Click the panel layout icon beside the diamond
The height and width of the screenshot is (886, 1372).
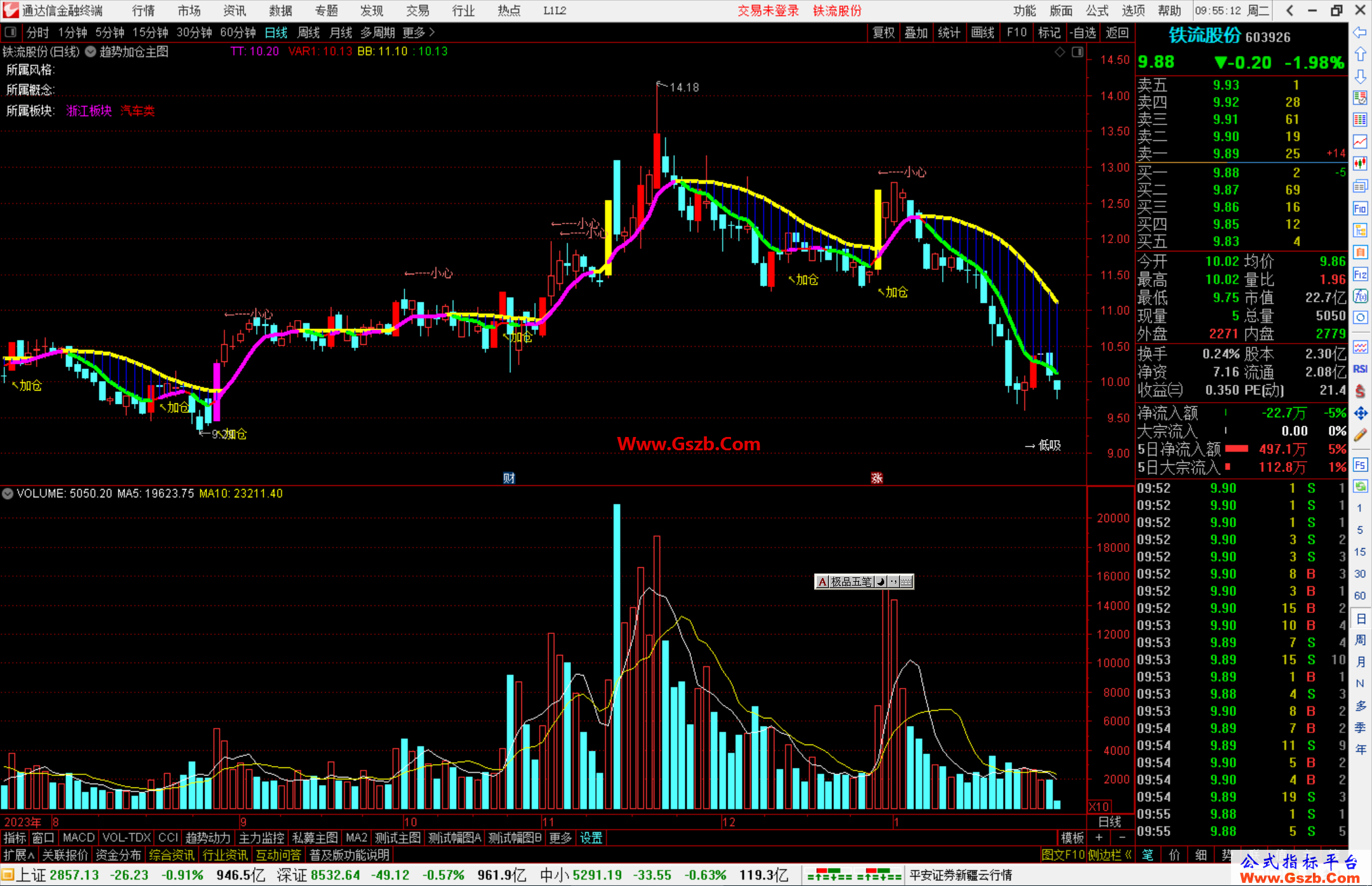[x=1077, y=52]
